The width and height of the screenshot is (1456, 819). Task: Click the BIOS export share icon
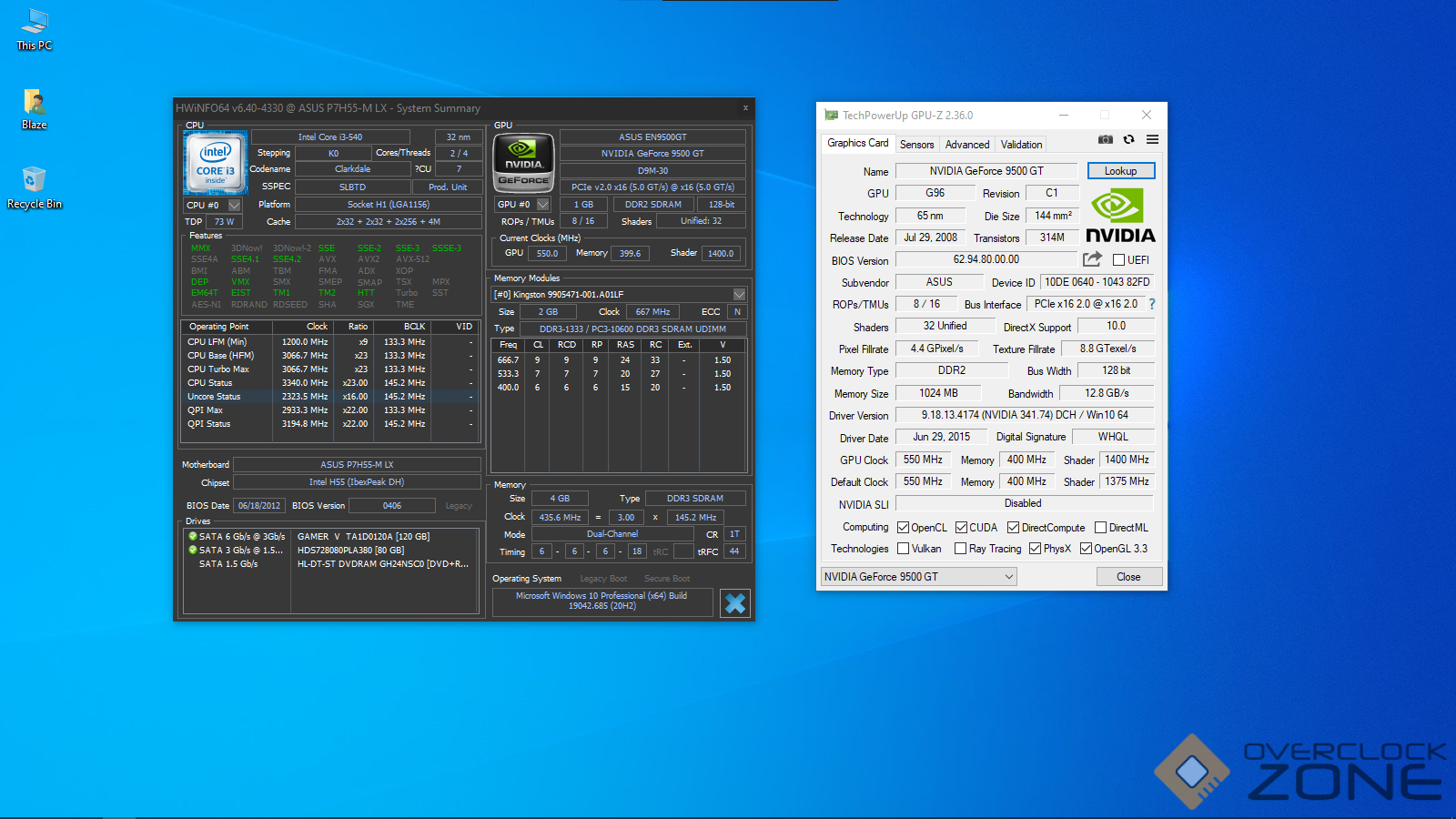(1092, 259)
